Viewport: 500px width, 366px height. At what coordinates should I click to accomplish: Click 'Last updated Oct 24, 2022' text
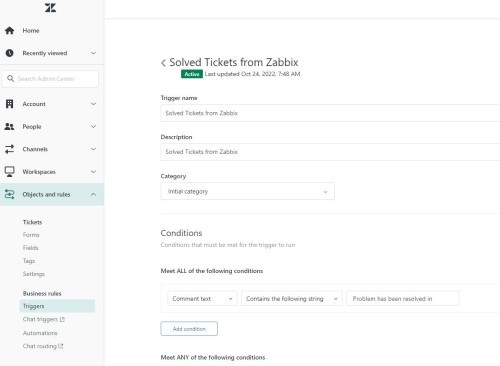[252, 74]
